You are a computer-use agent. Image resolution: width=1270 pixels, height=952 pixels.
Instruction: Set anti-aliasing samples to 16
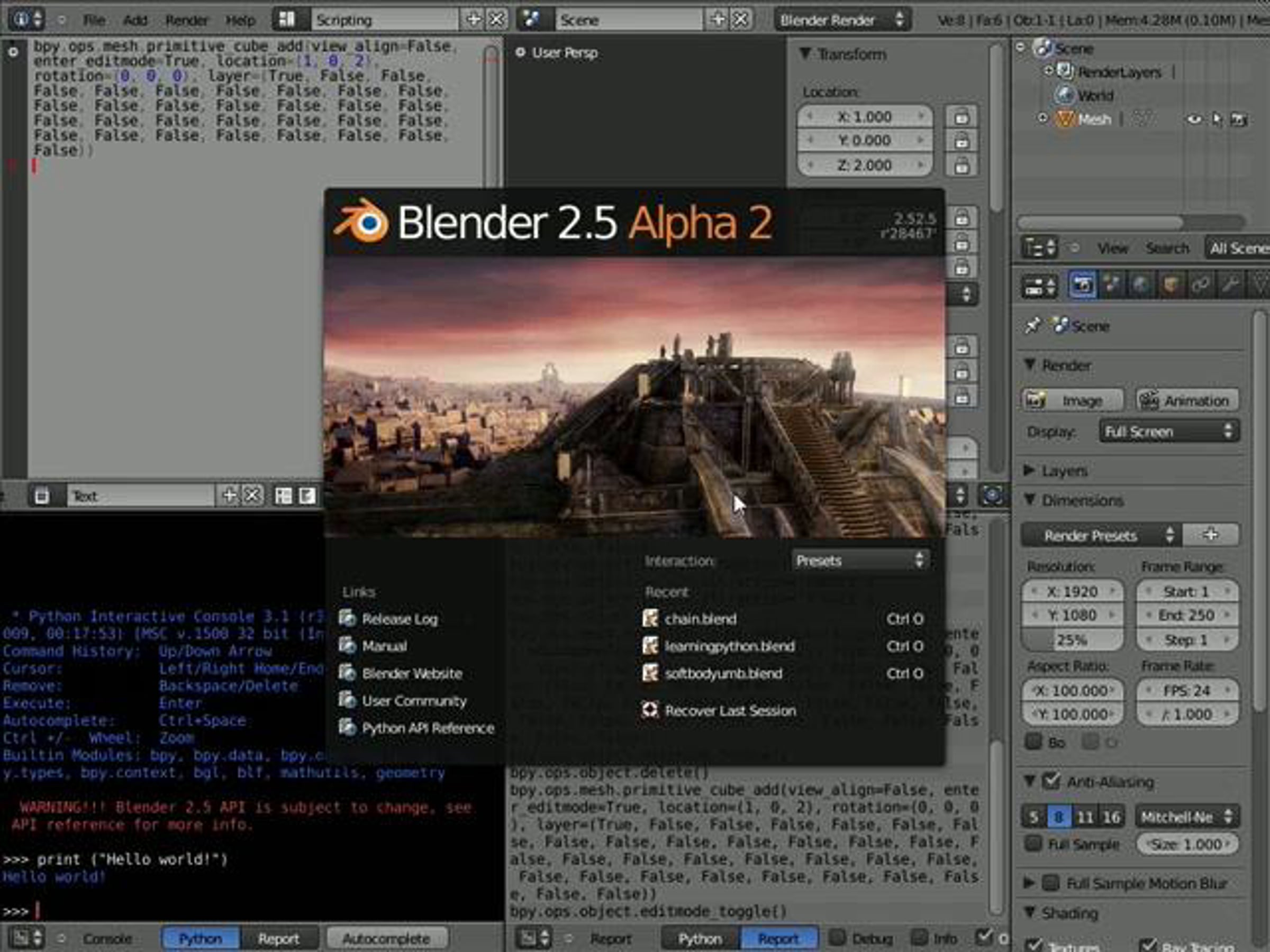[1111, 817]
